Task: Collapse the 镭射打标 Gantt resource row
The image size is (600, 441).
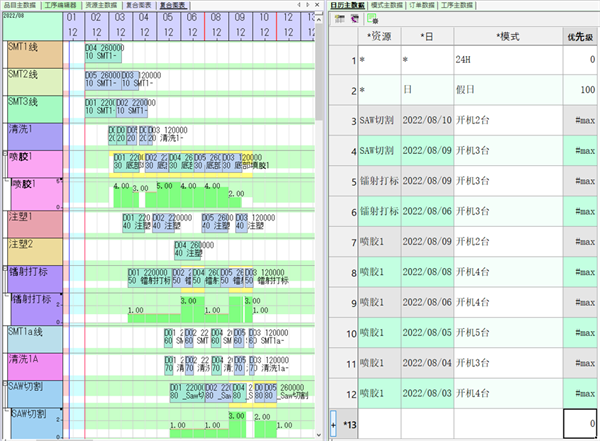Action: point(5,269)
